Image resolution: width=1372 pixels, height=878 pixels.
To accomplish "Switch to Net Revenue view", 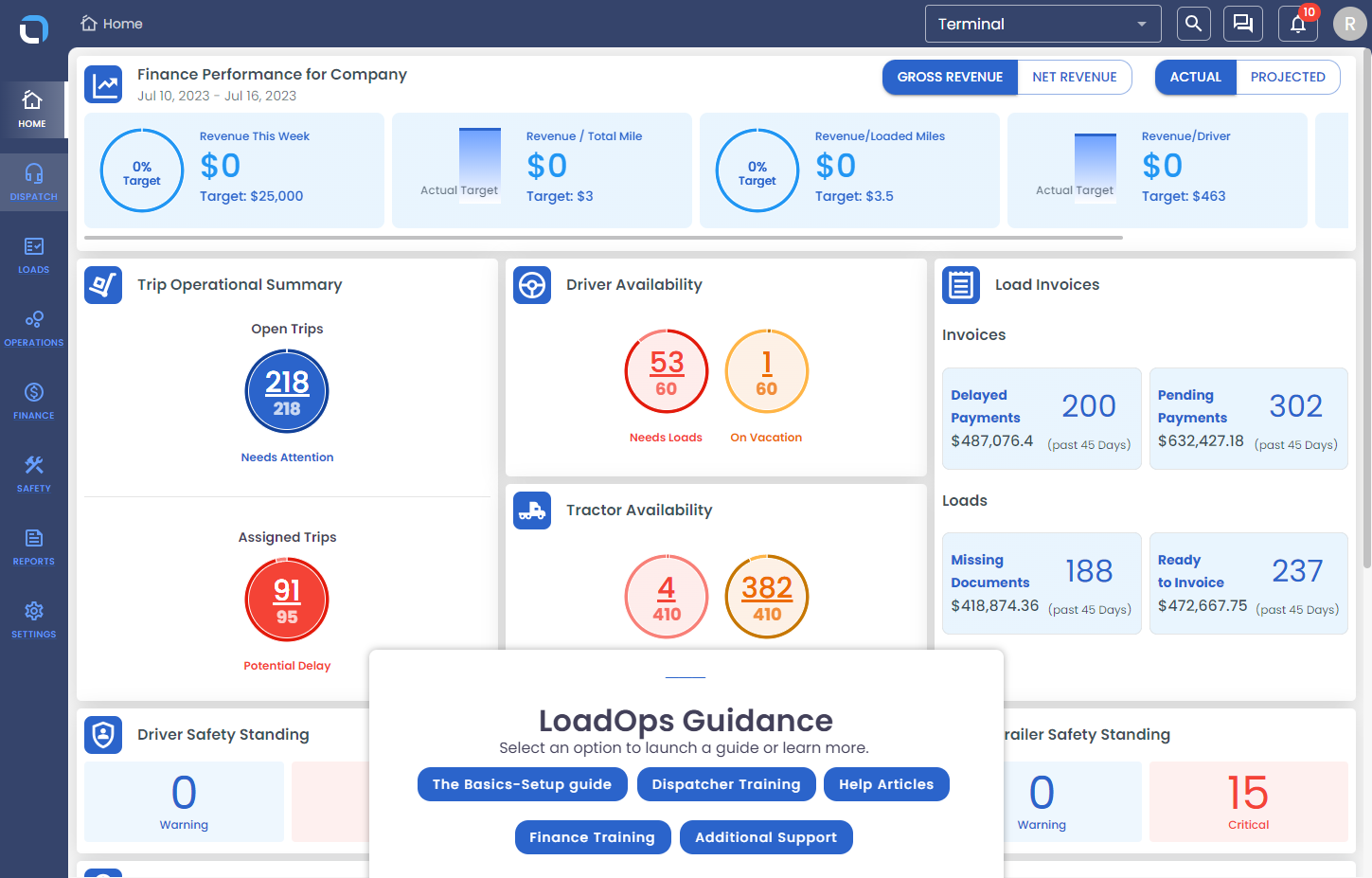I will pos(1075,78).
